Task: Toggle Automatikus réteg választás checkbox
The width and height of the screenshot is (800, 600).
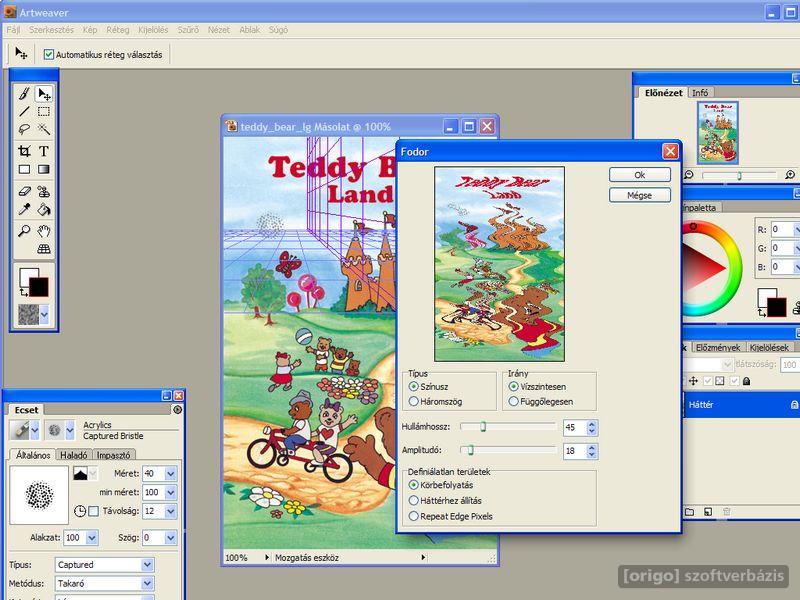Action: pos(49,54)
